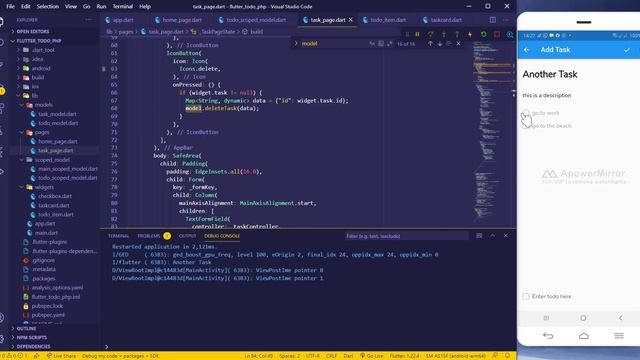Click Go Live in status bar

click(371, 356)
